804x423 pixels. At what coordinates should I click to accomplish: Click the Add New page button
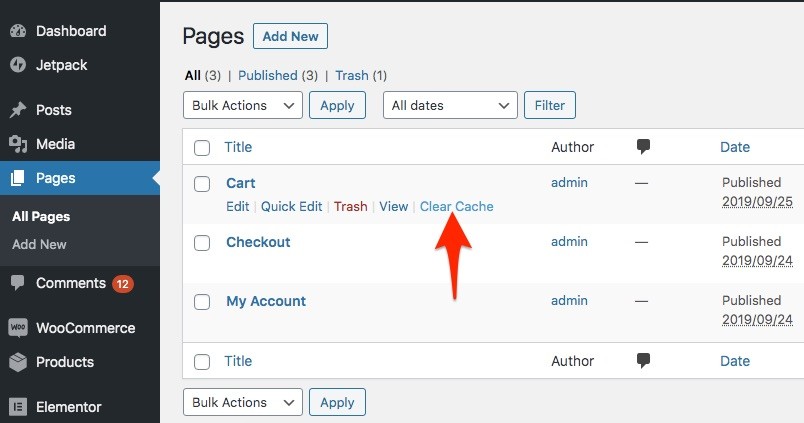(290, 37)
